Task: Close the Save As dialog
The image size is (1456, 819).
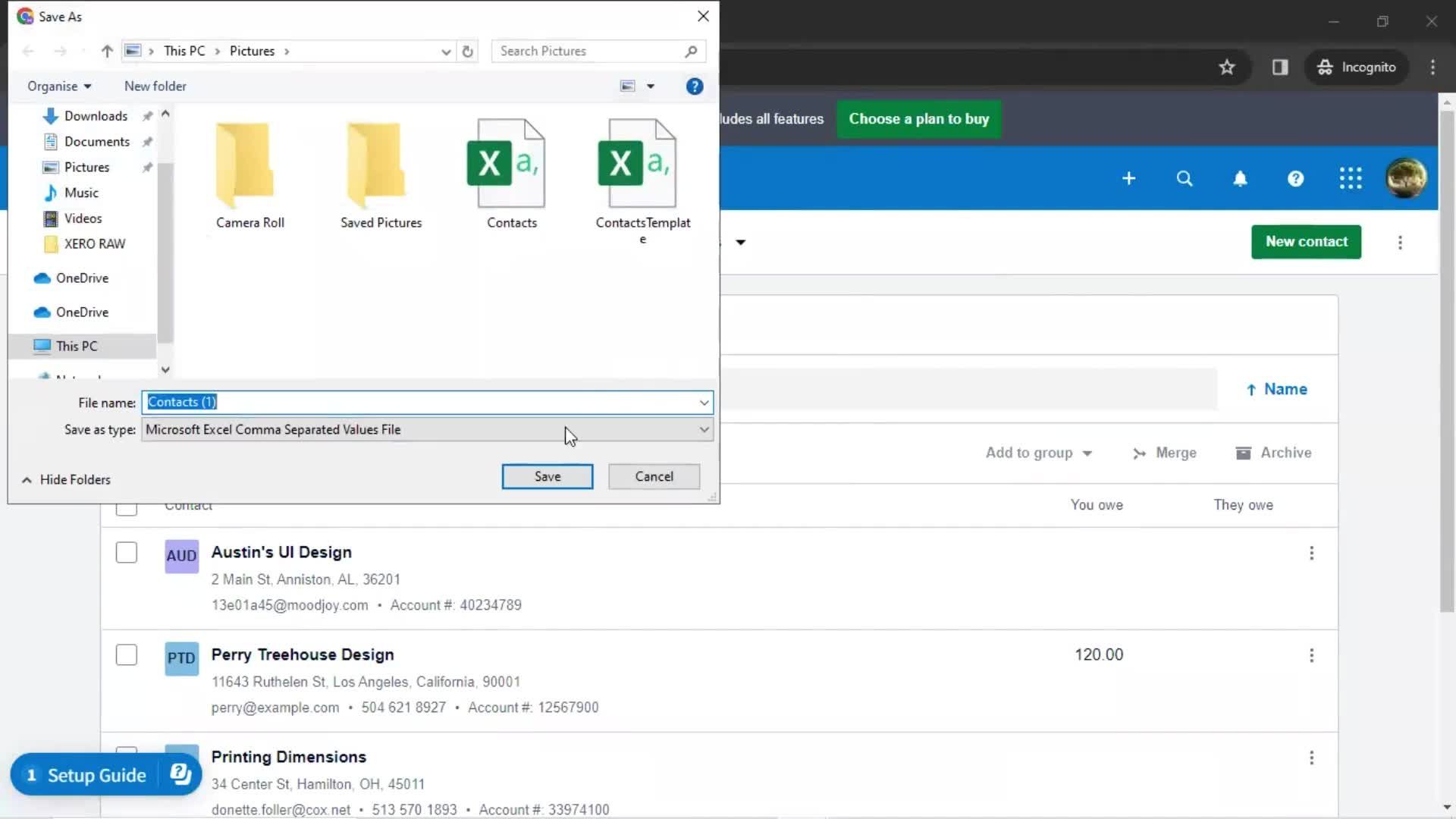Action: [703, 16]
